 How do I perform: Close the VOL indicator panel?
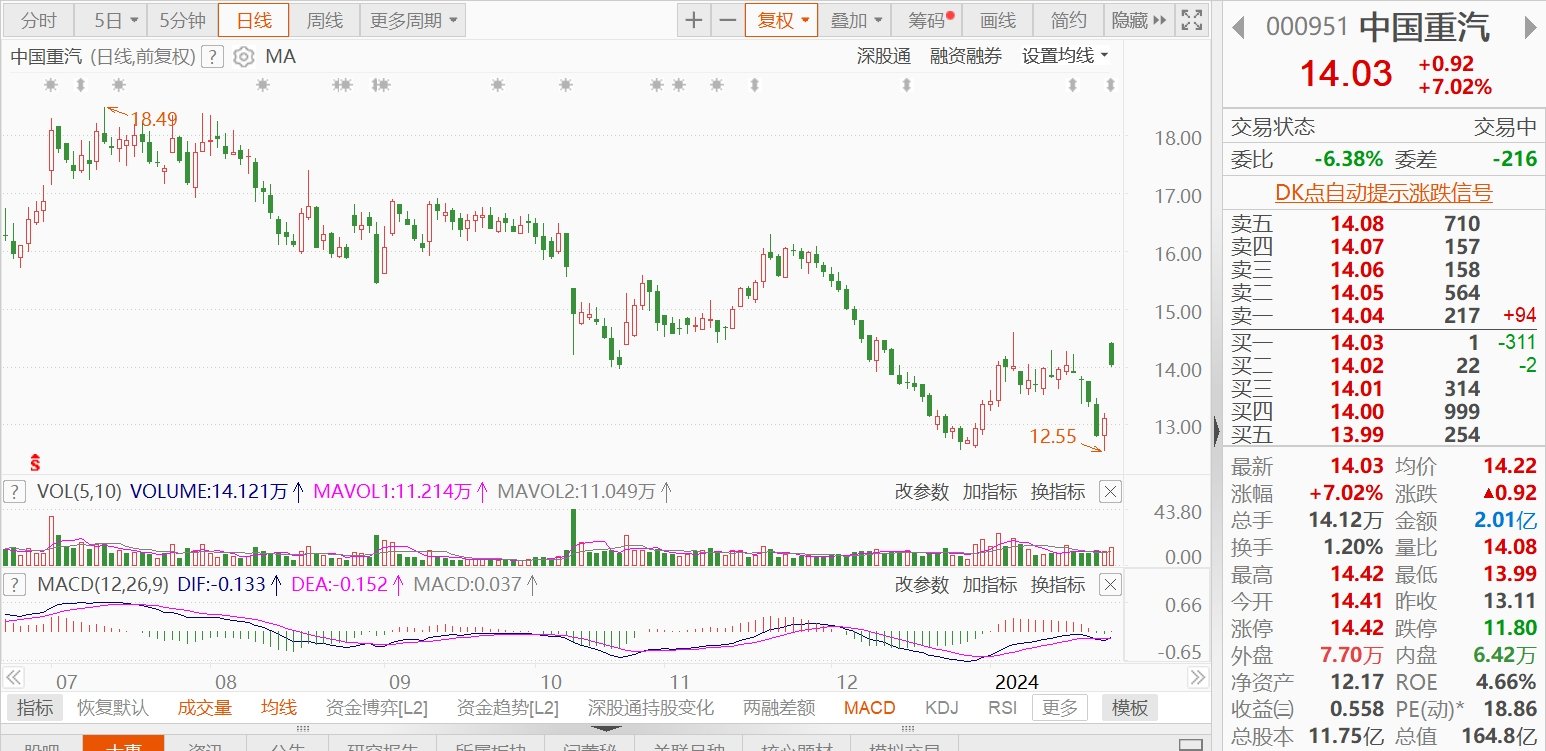1110,491
